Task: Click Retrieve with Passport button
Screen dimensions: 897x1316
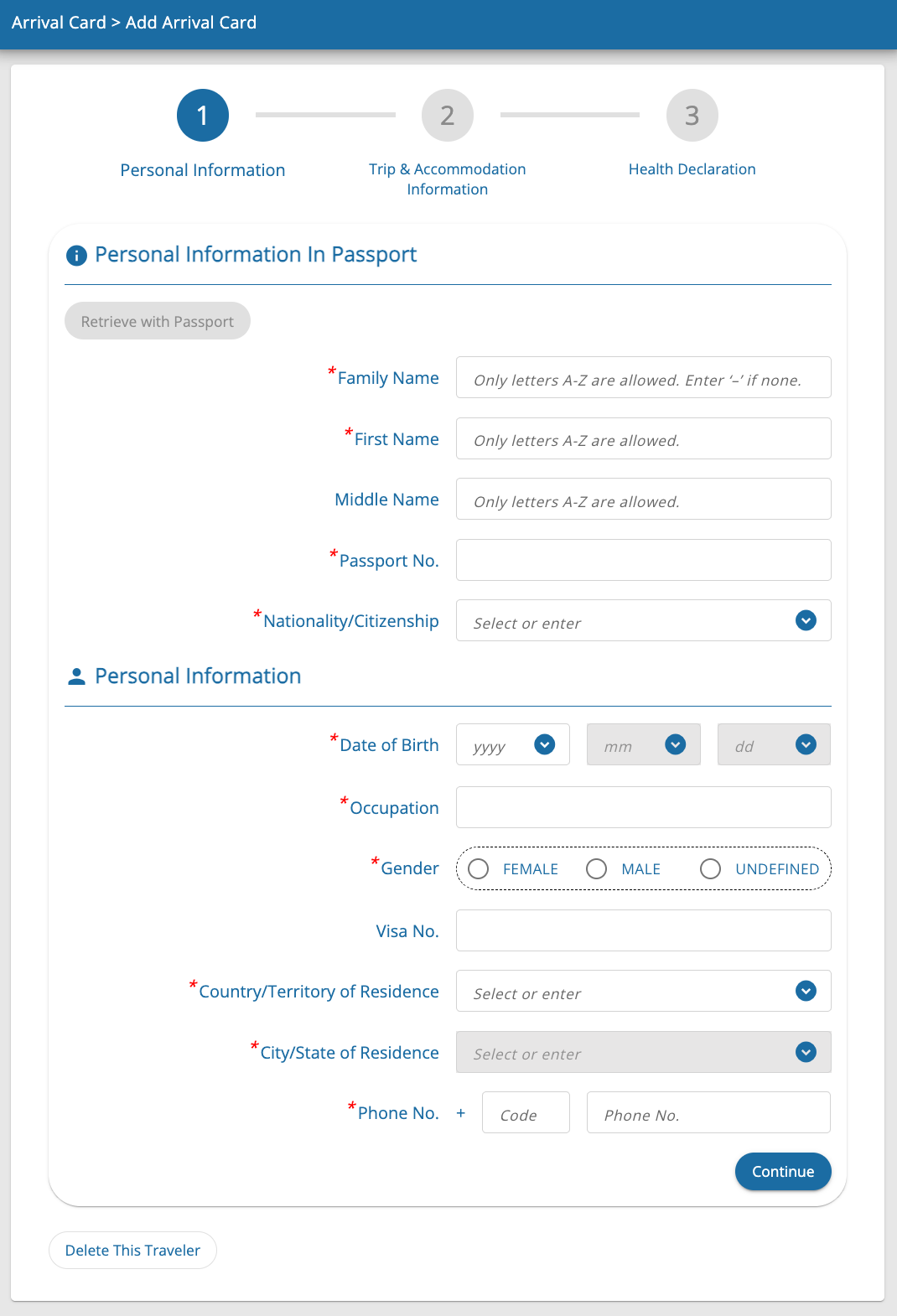Action: 158,321
